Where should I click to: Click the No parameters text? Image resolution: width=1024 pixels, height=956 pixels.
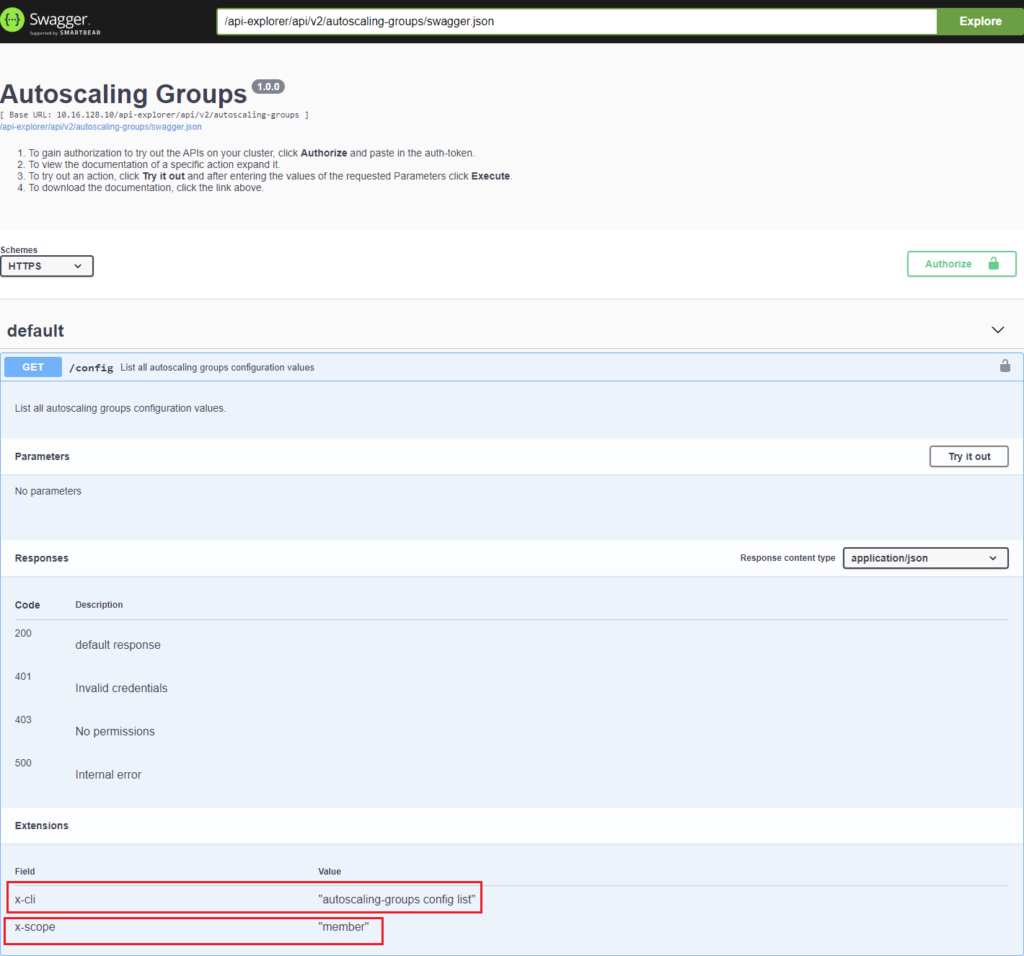48,491
